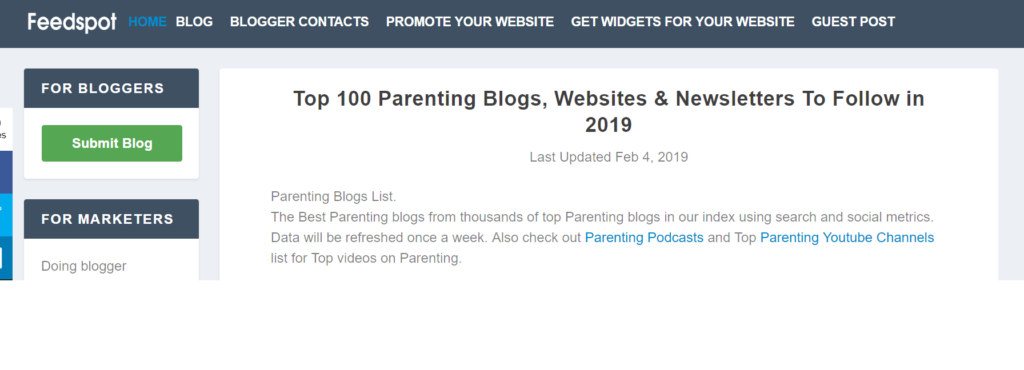The width and height of the screenshot is (1024, 370).
Task: Click the FOR BLOGGERS panel header
Action: (x=112, y=88)
